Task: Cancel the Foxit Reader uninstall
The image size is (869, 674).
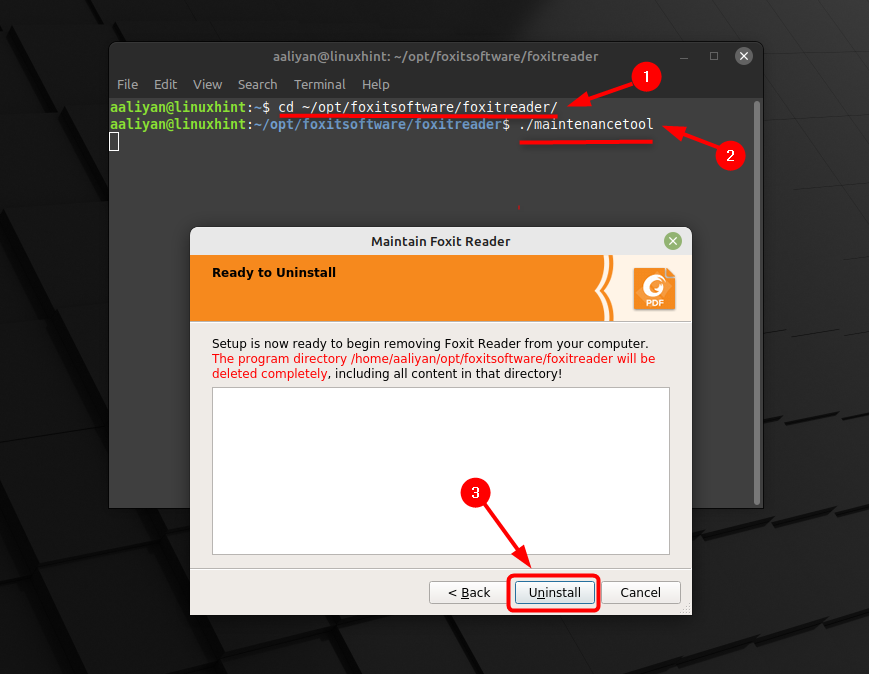Action: (641, 593)
